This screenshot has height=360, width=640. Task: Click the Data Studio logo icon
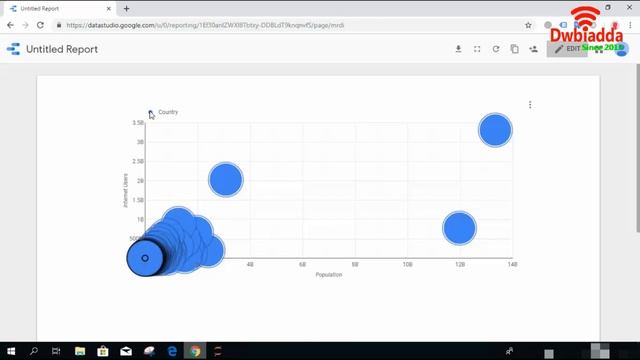point(13,49)
